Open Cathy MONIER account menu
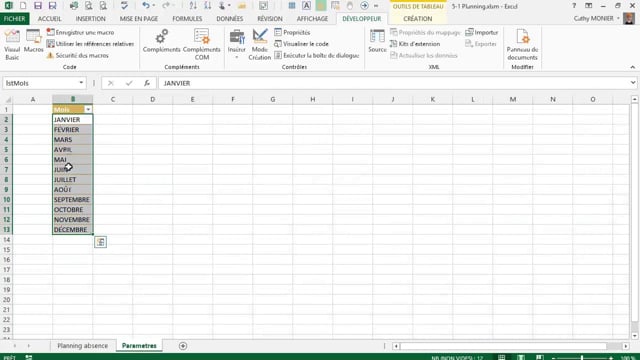The image size is (640, 360). (596, 18)
